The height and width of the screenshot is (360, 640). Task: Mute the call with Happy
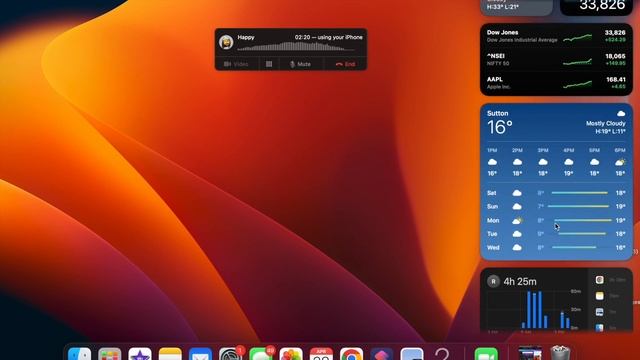tap(300, 64)
